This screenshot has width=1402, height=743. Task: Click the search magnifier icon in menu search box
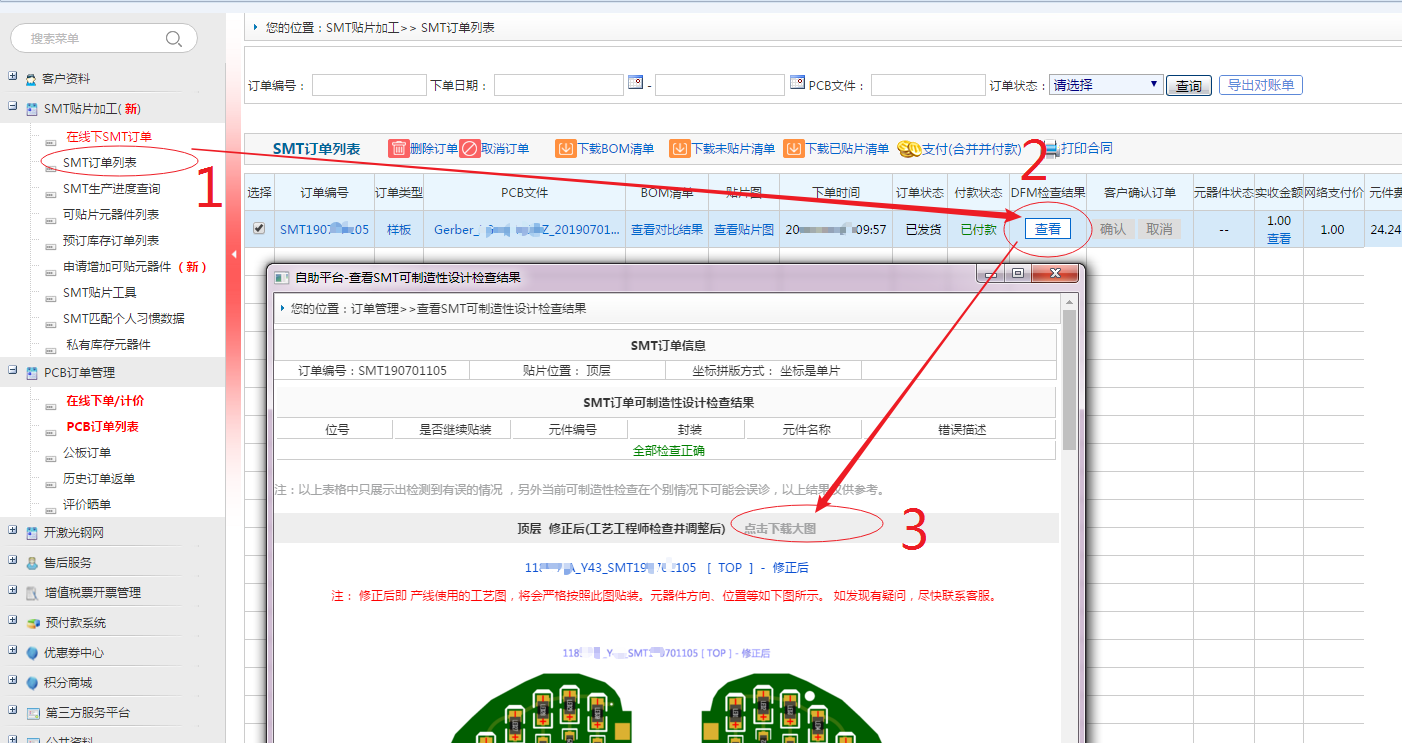(x=174, y=39)
